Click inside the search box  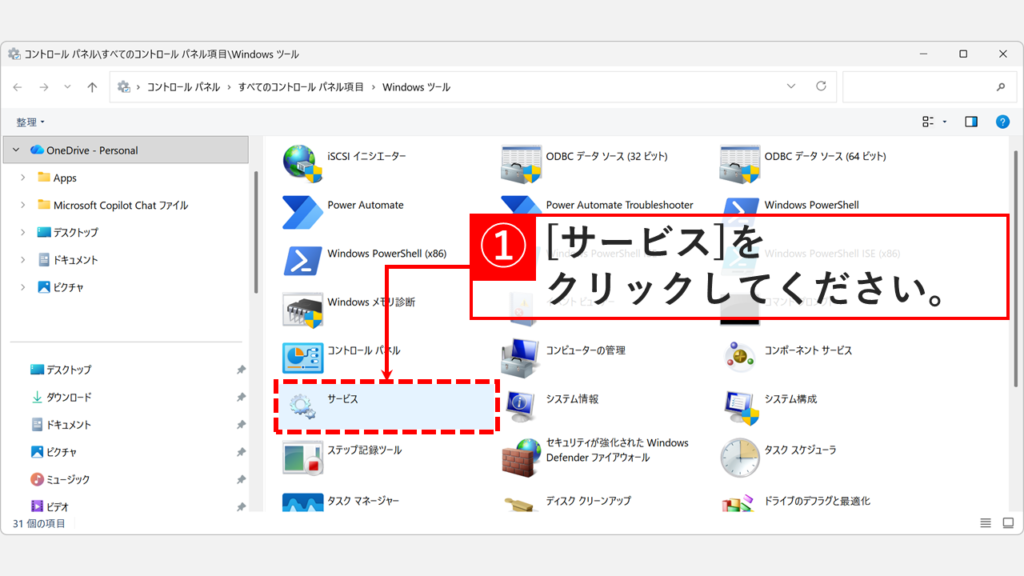click(x=920, y=86)
